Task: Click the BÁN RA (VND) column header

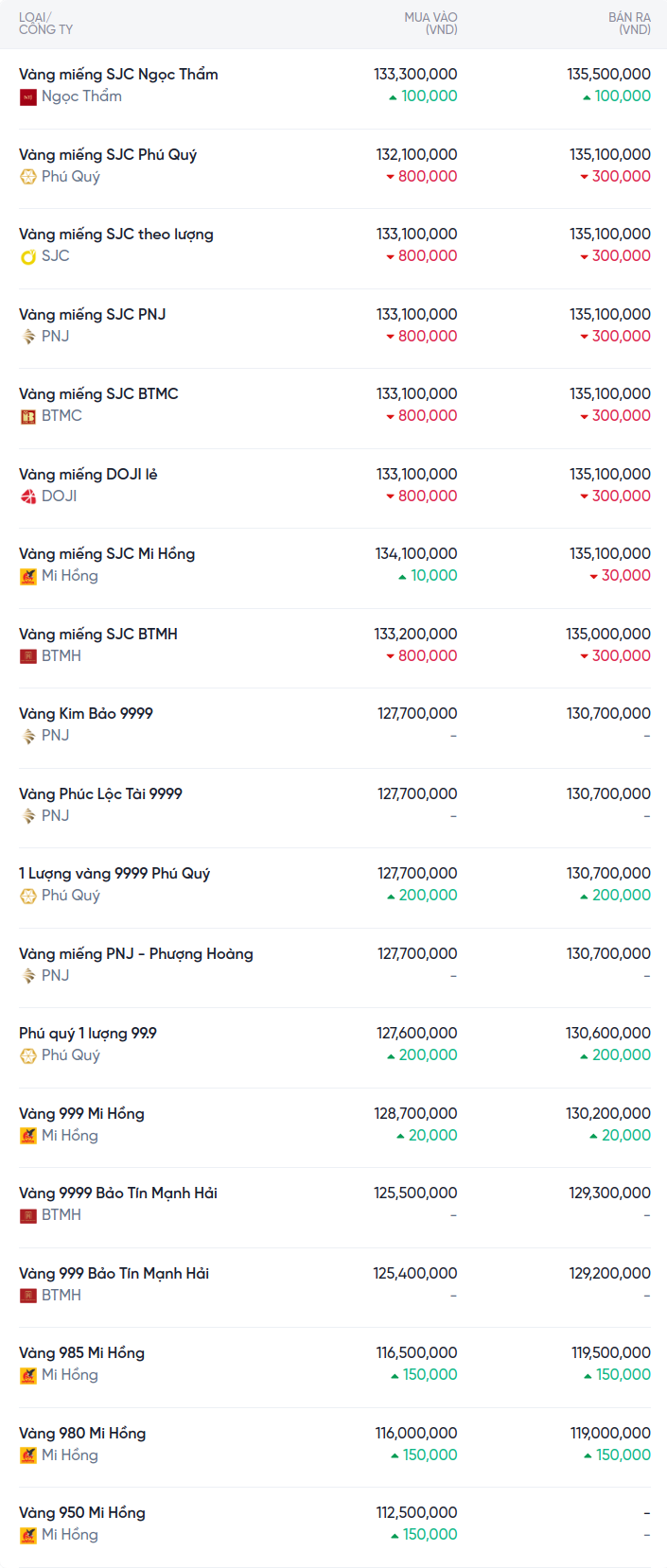Action: coord(629,24)
